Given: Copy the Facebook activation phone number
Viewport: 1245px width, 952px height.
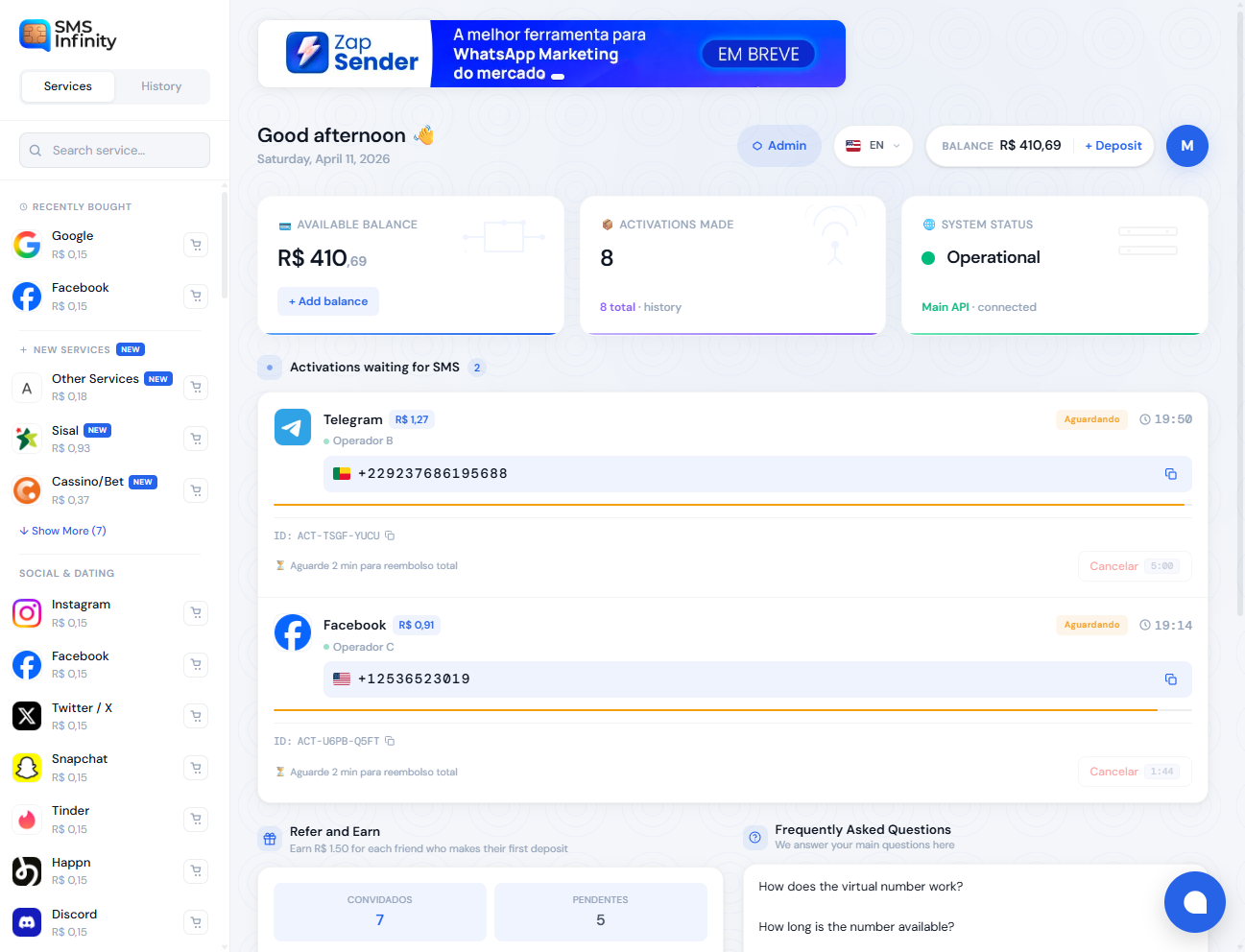Looking at the screenshot, I should point(1170,679).
